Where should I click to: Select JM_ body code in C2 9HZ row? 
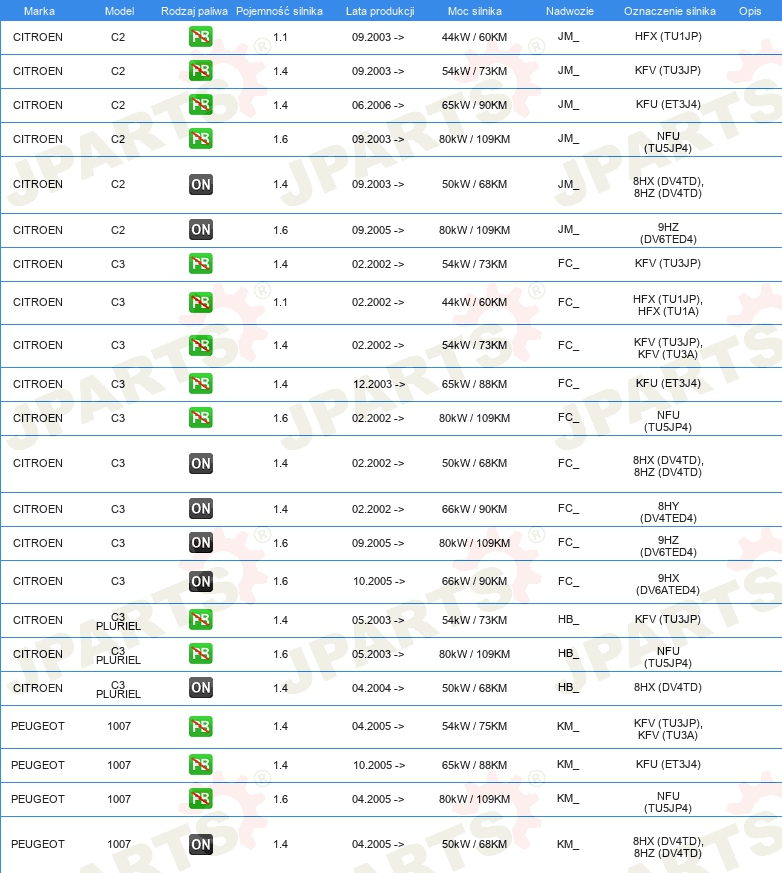568,229
